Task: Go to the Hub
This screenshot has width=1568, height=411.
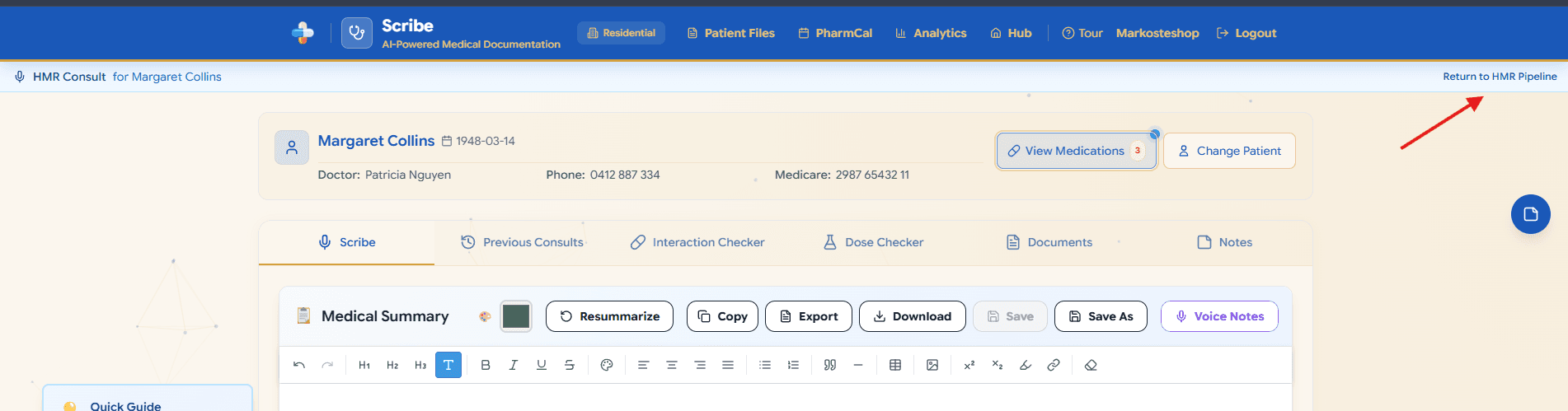Action: (x=1011, y=33)
